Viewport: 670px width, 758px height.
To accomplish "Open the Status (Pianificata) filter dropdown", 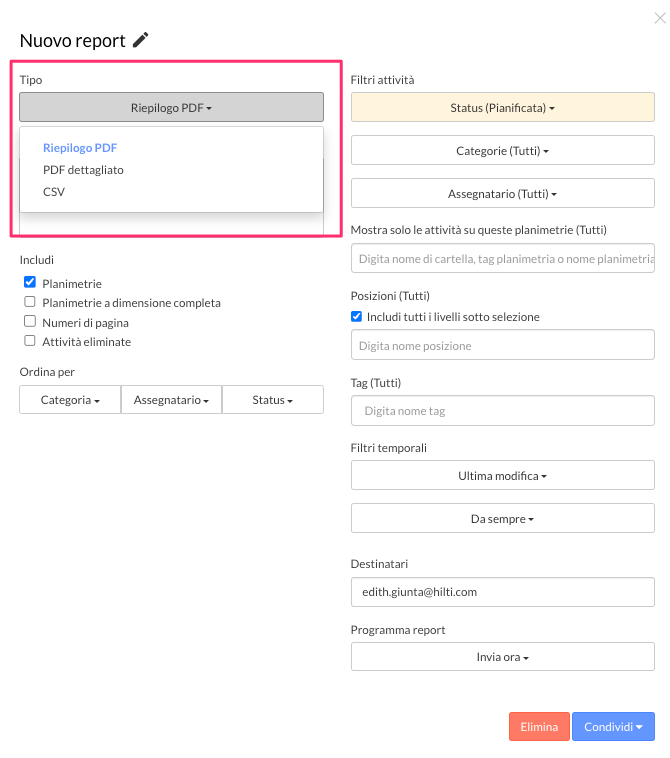I will pos(503,107).
